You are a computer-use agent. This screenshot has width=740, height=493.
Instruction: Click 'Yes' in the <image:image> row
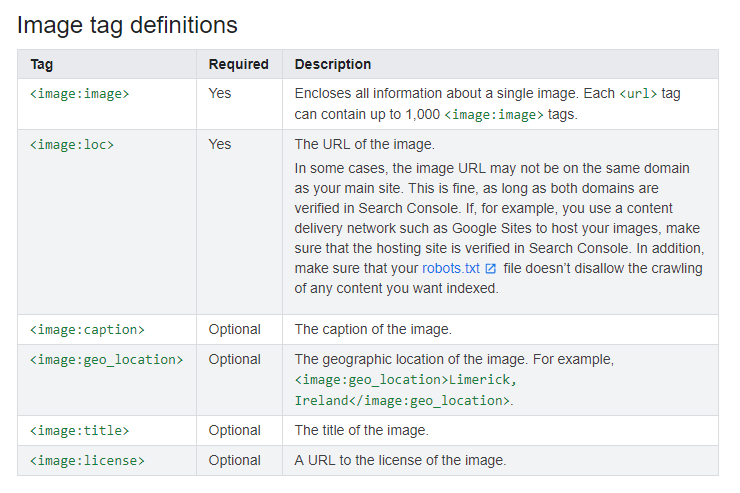point(220,93)
